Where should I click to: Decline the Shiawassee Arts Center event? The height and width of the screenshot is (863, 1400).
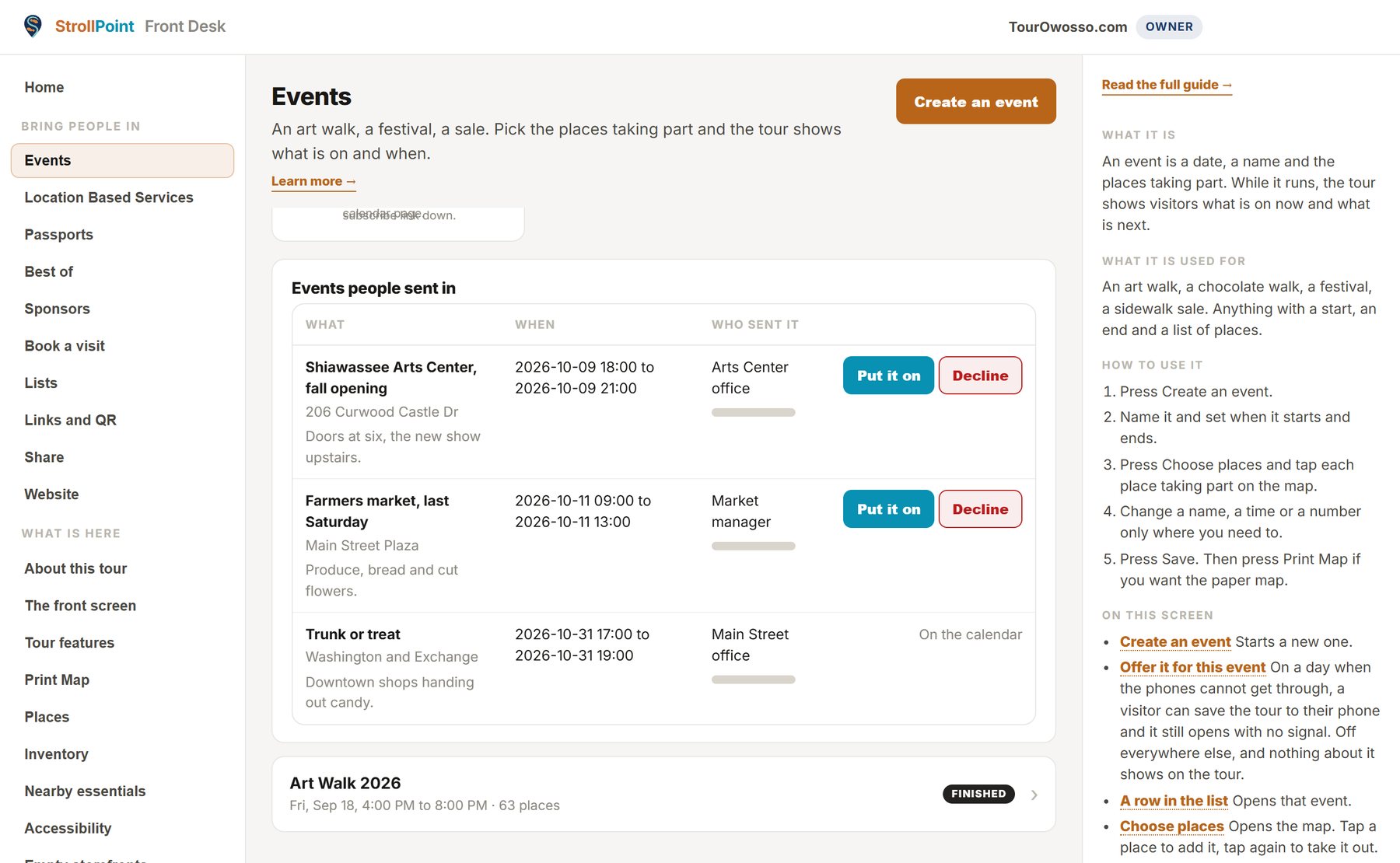[x=980, y=376]
